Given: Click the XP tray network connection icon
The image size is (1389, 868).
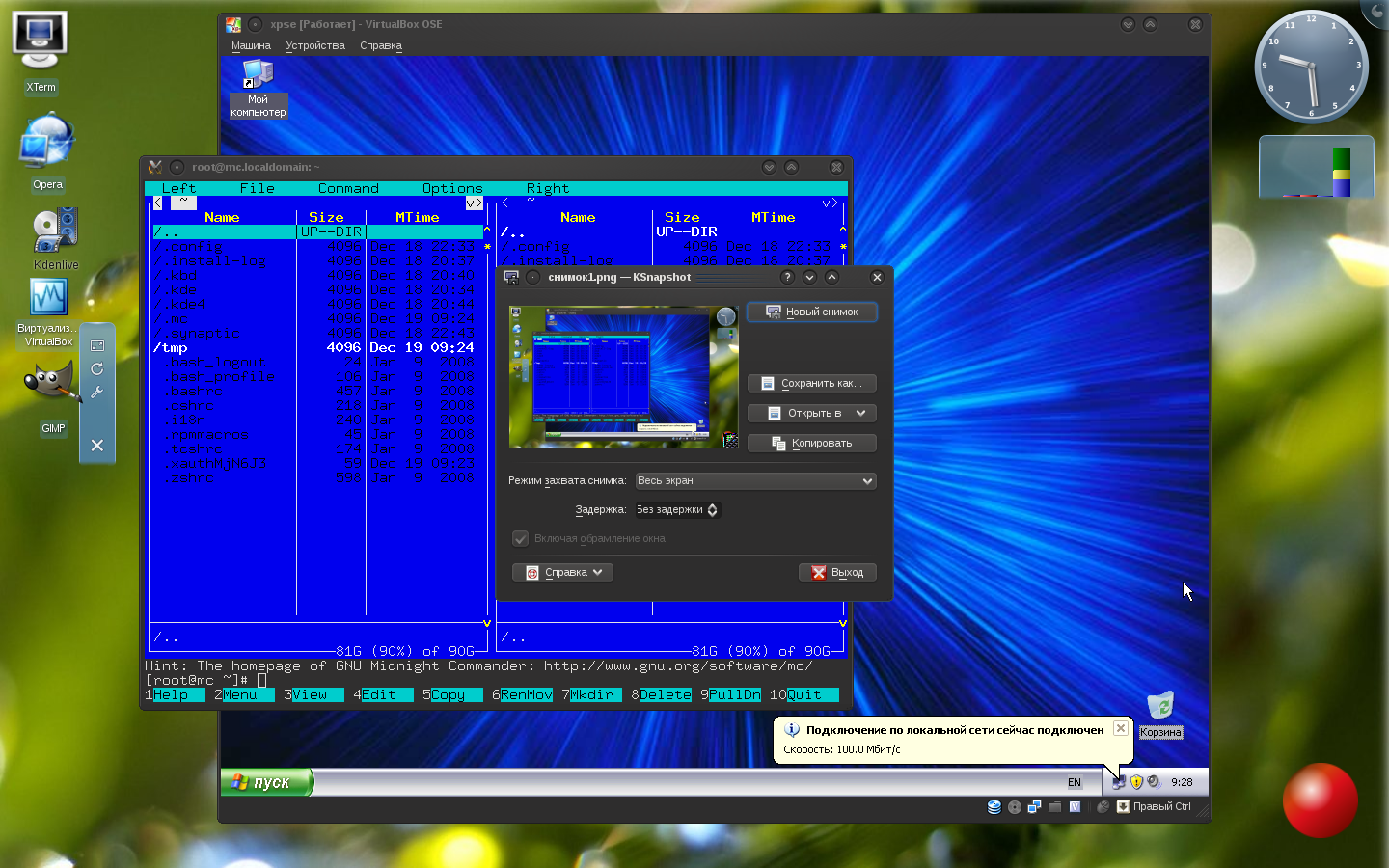Looking at the screenshot, I should 1119,782.
